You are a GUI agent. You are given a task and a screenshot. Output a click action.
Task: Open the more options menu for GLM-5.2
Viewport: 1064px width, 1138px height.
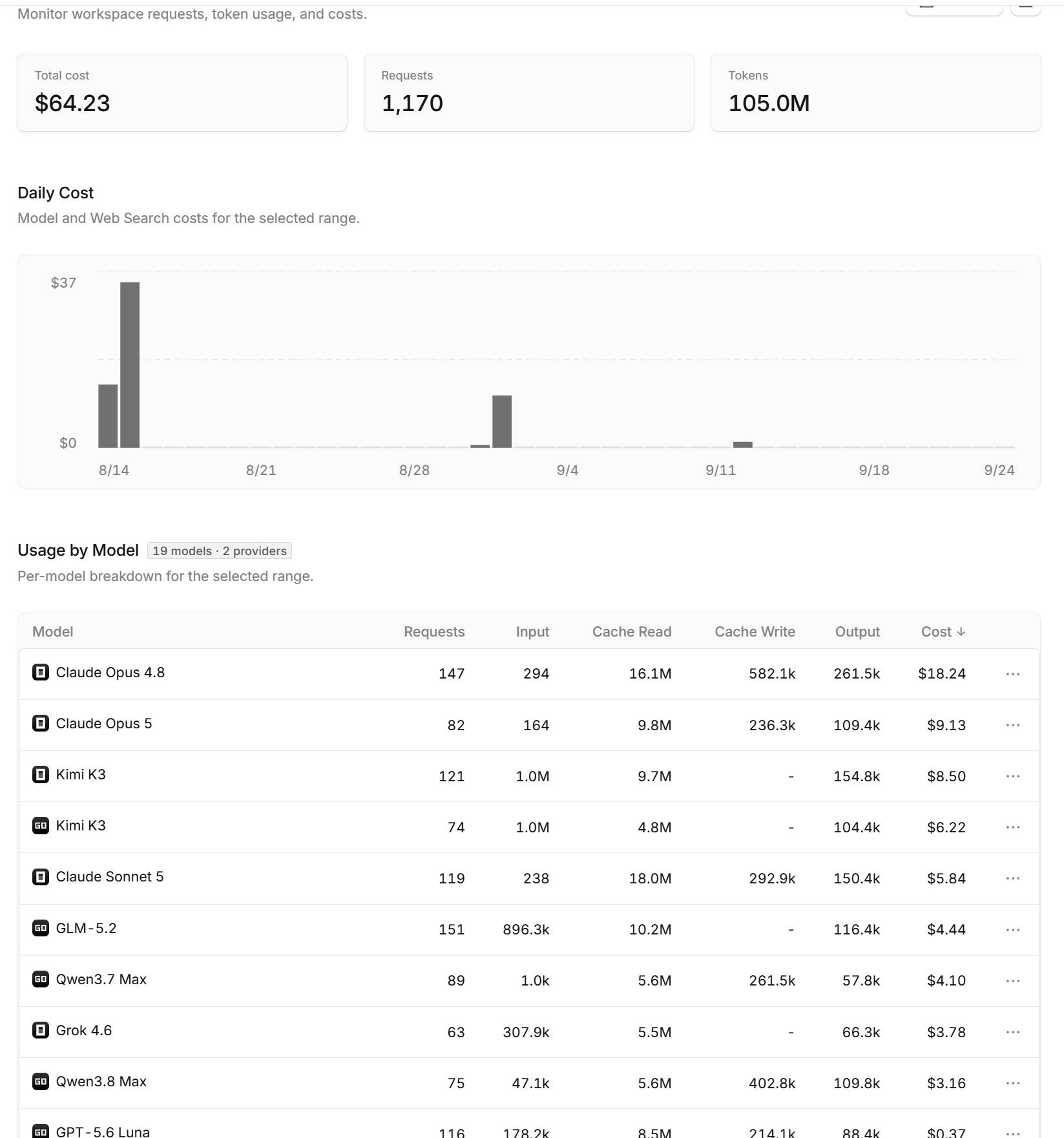click(x=1012, y=930)
